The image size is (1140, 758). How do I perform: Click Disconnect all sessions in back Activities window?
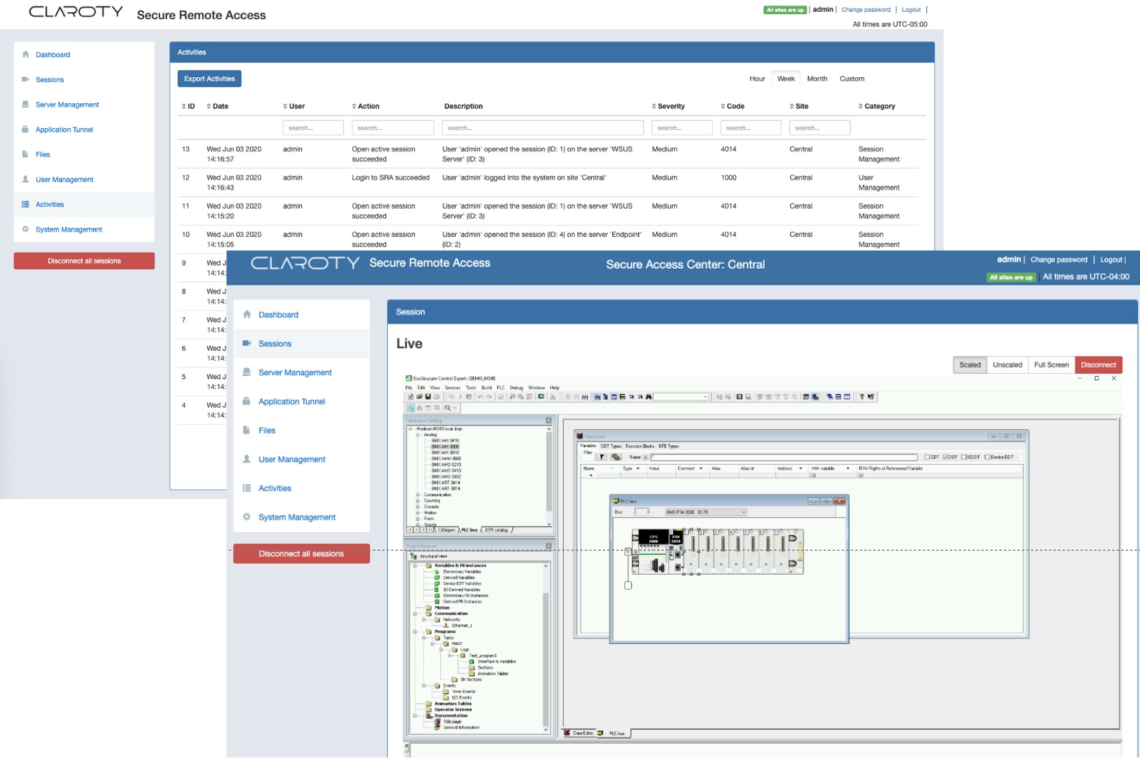tap(84, 261)
